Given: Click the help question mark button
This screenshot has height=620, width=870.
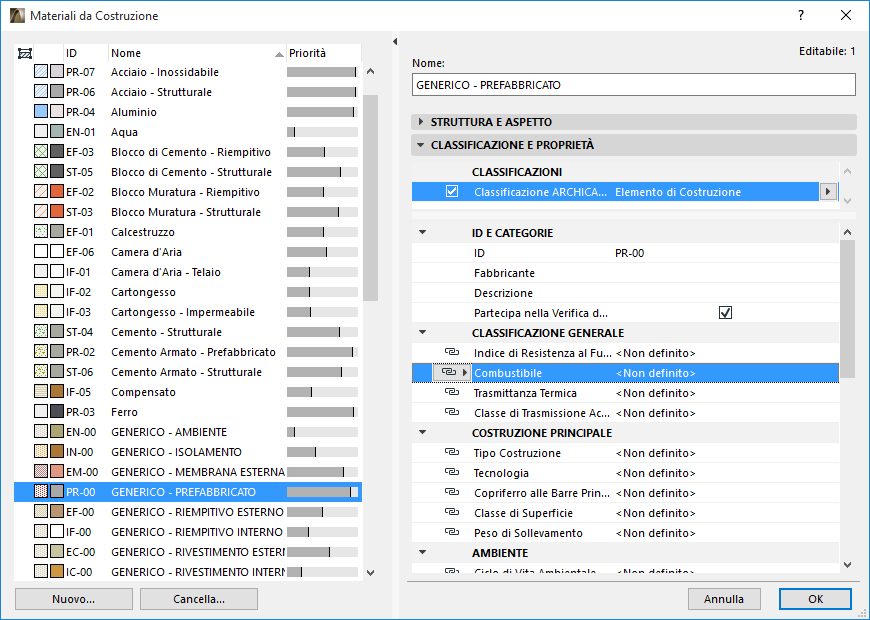Looking at the screenshot, I should click(x=801, y=16).
